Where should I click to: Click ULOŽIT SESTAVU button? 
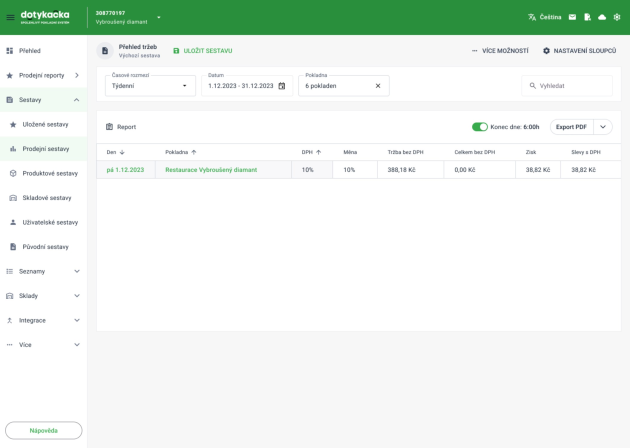[202, 51]
